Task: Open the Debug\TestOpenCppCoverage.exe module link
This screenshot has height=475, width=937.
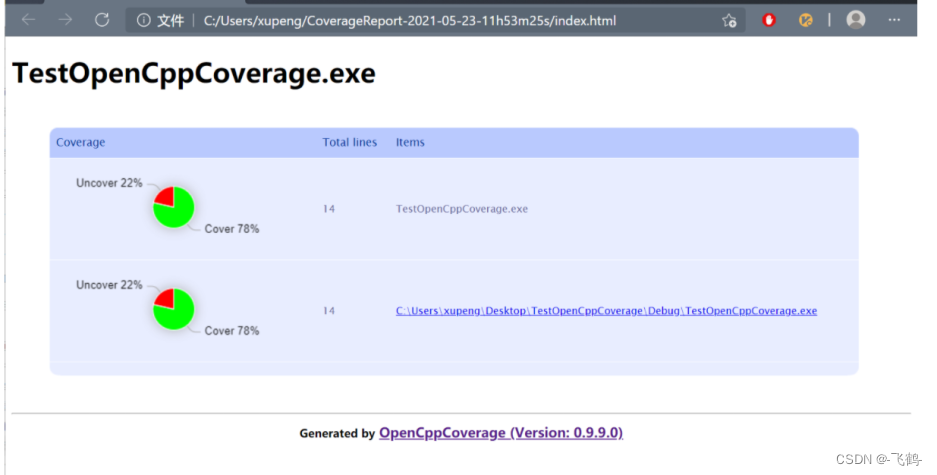Action: (x=606, y=311)
